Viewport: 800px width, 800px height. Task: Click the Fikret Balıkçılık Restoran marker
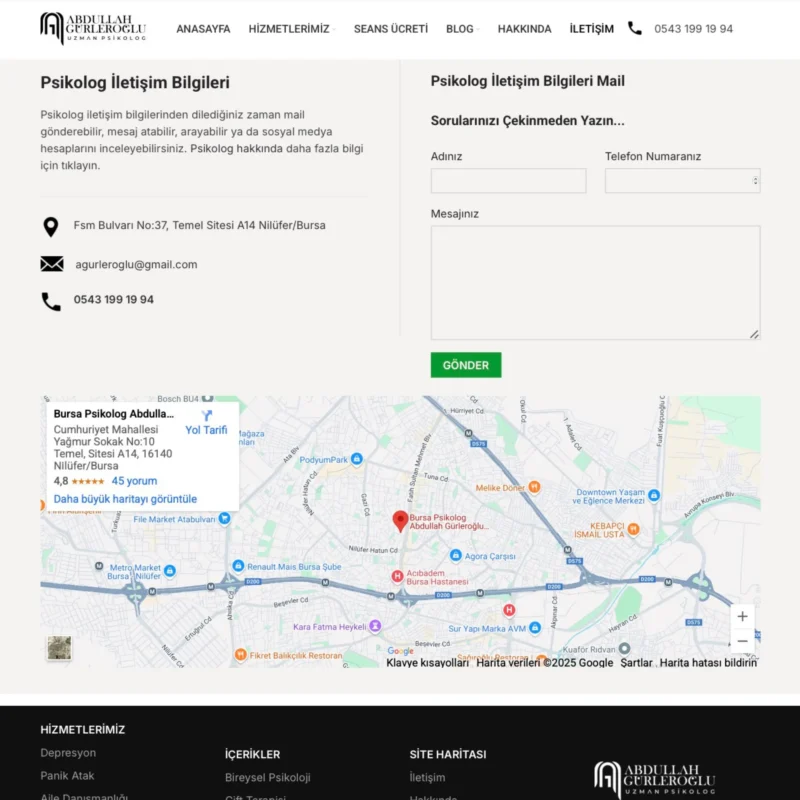(240, 655)
